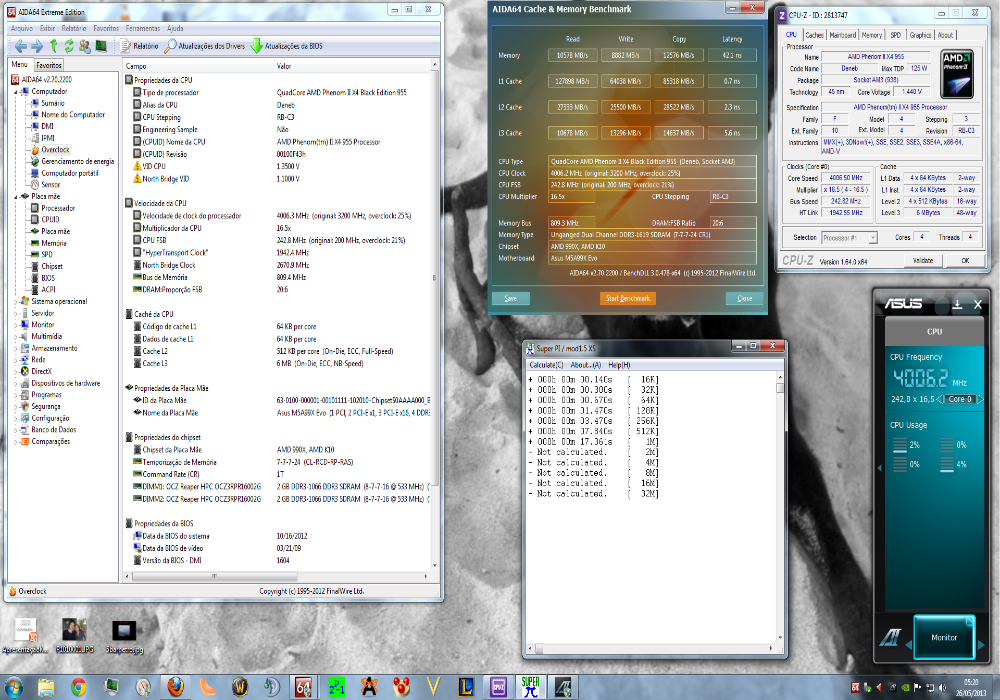Switch to Mainboard tab in CPU-Z

[842, 35]
